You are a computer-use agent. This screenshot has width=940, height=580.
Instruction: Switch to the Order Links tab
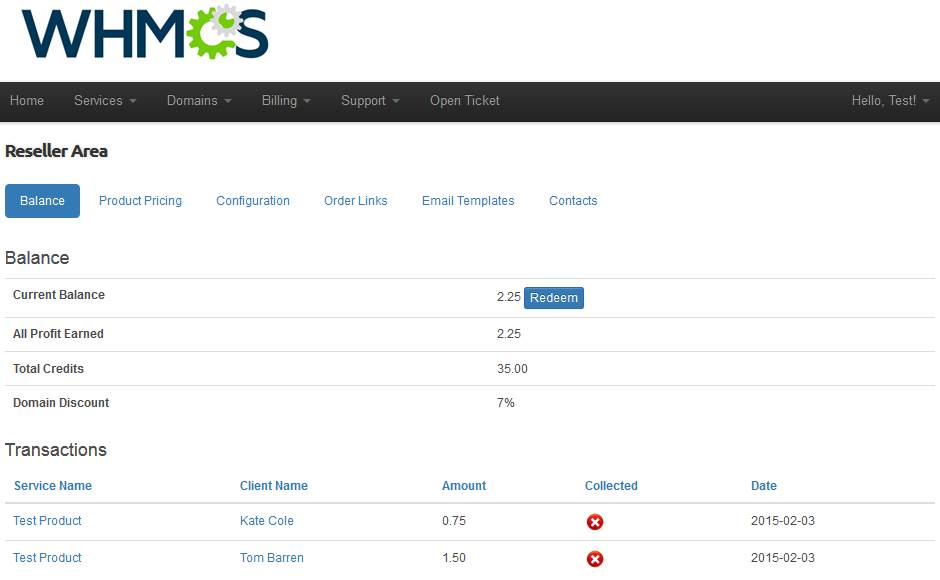pyautogui.click(x=355, y=201)
